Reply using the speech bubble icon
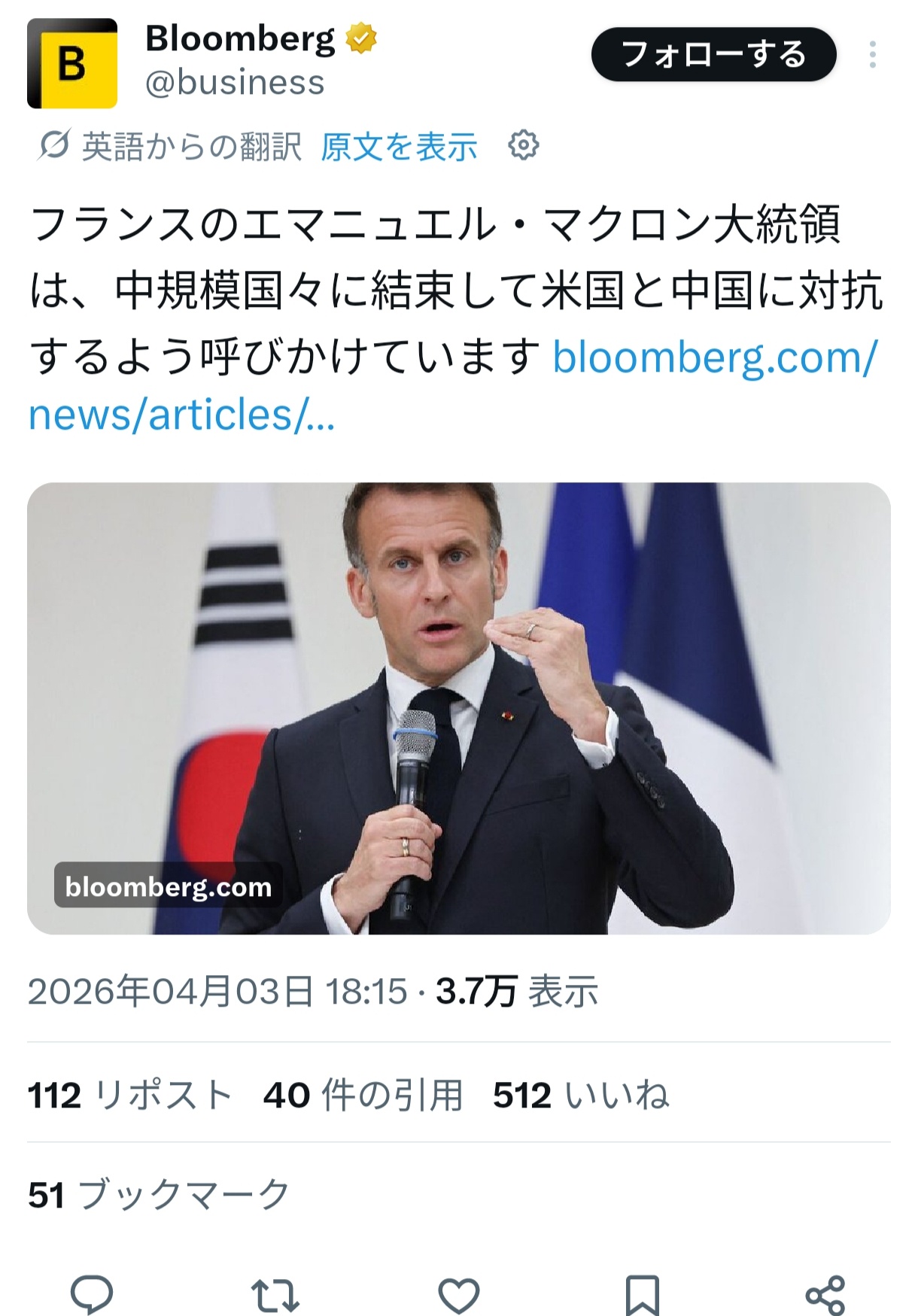918x1316 pixels. (x=92, y=1294)
